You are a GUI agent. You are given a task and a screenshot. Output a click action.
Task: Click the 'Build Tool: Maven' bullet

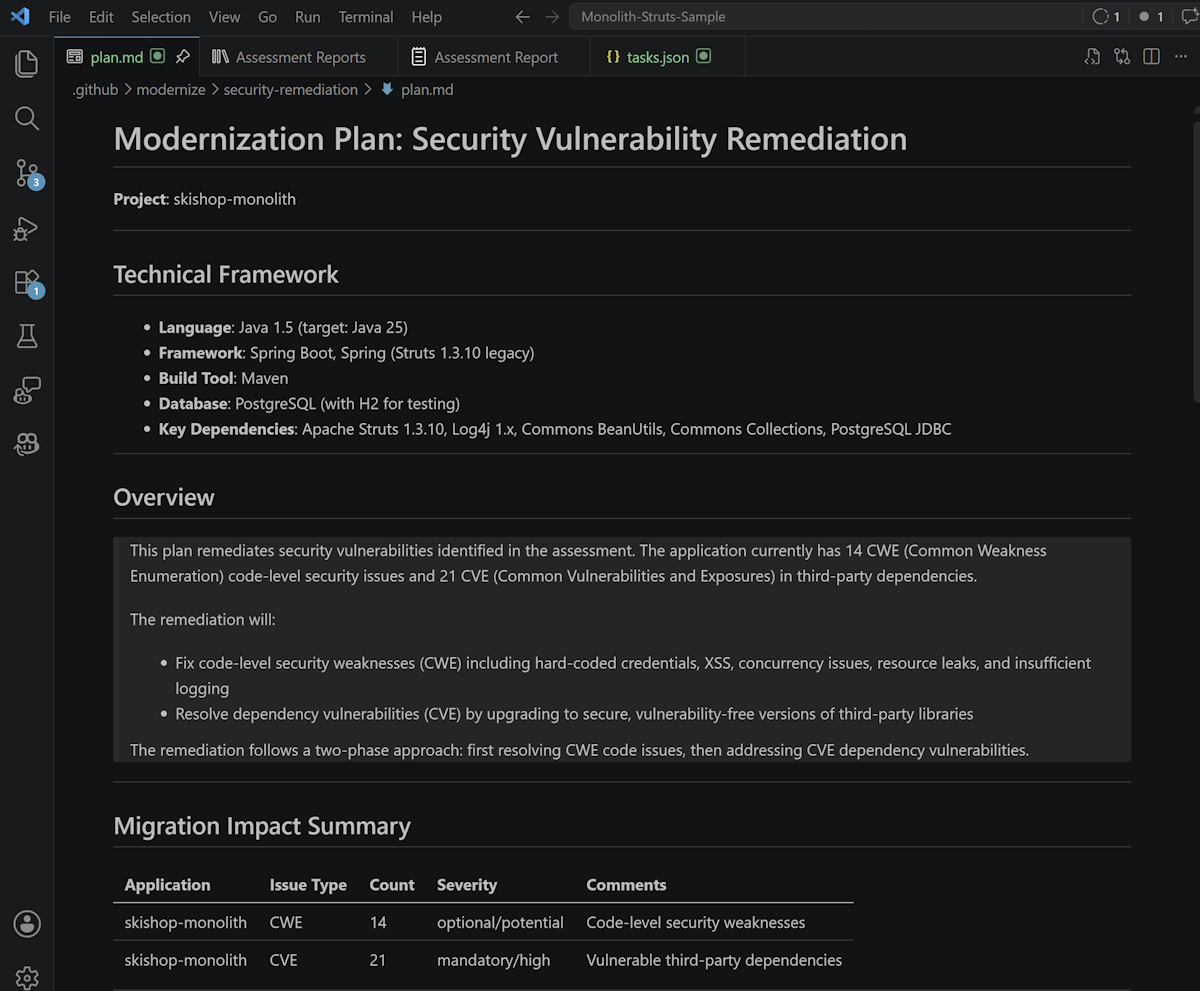[223, 378]
